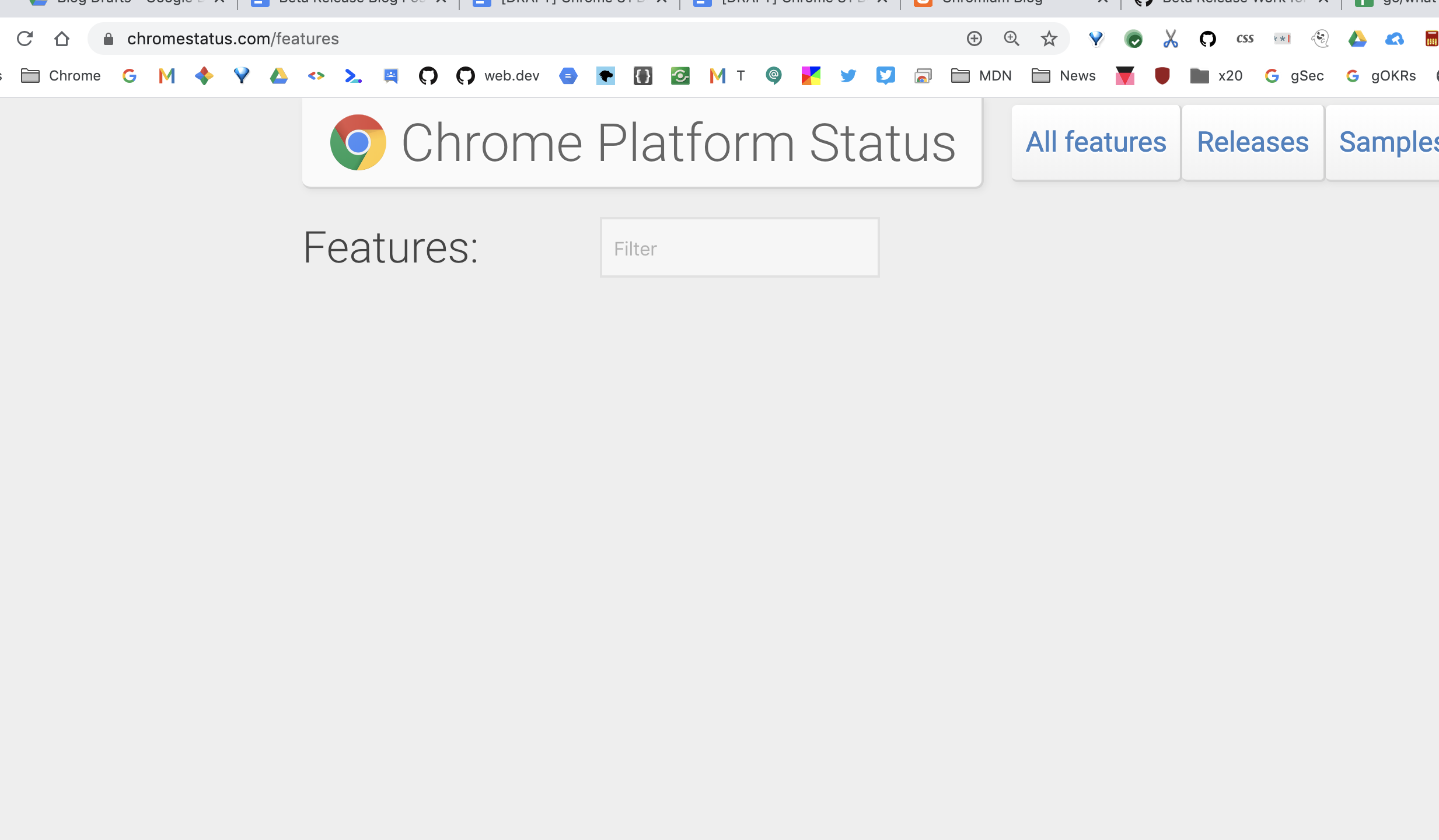
Task: Open the Gmail bookmark
Action: (x=166, y=76)
